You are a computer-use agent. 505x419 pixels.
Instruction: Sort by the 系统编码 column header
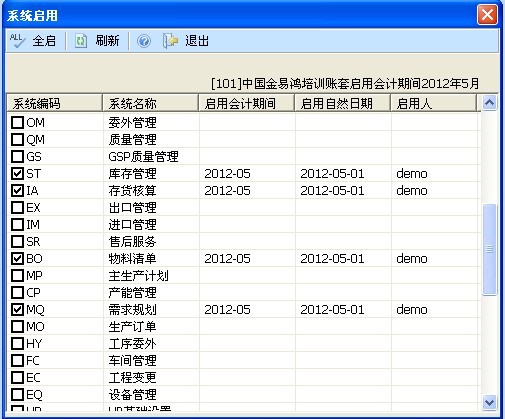54,103
